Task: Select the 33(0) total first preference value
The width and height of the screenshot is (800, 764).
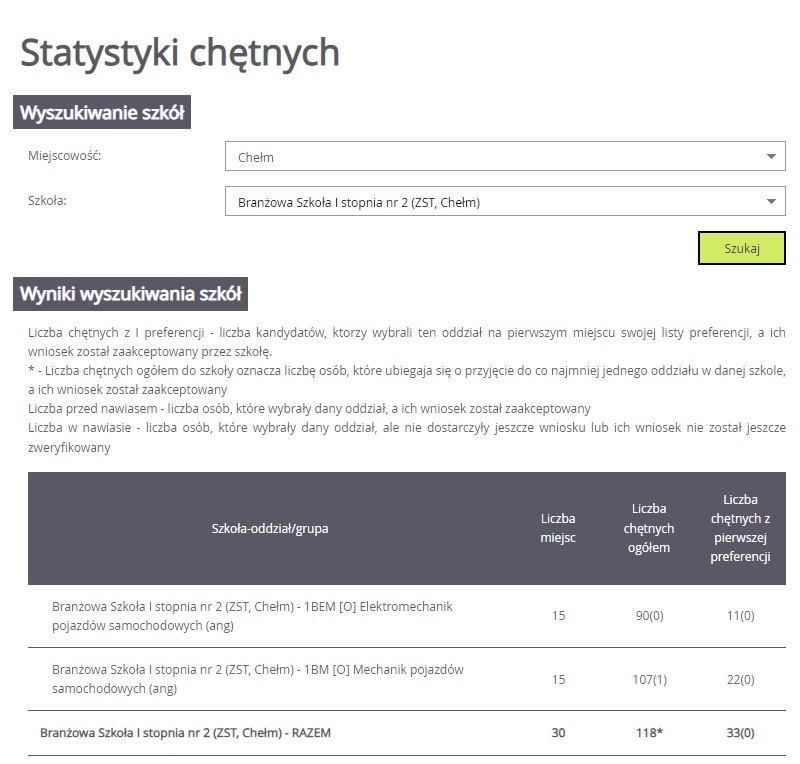Action: (x=740, y=733)
